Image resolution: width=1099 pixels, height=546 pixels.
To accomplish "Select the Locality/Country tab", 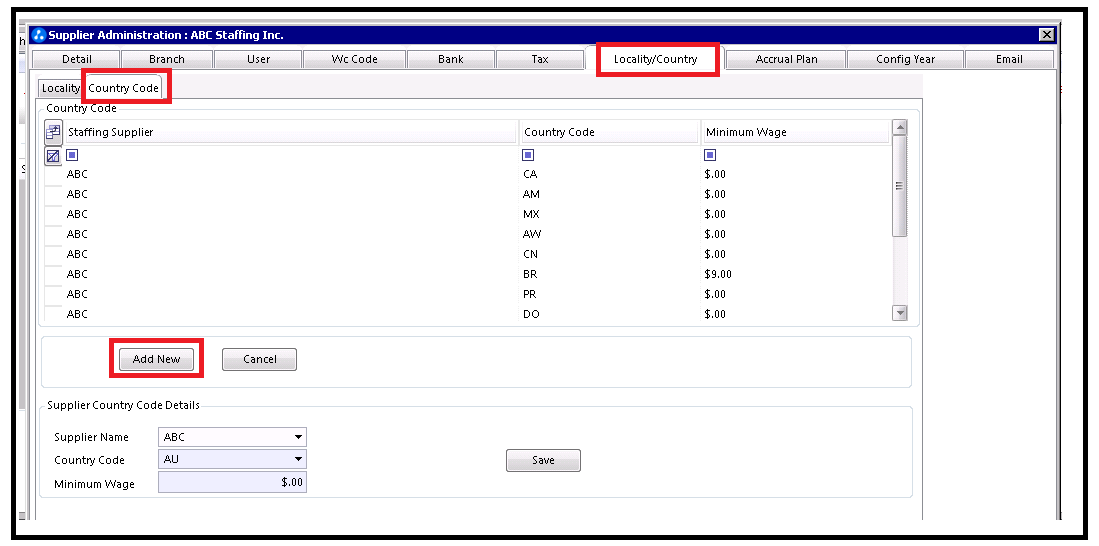I will pos(655,59).
